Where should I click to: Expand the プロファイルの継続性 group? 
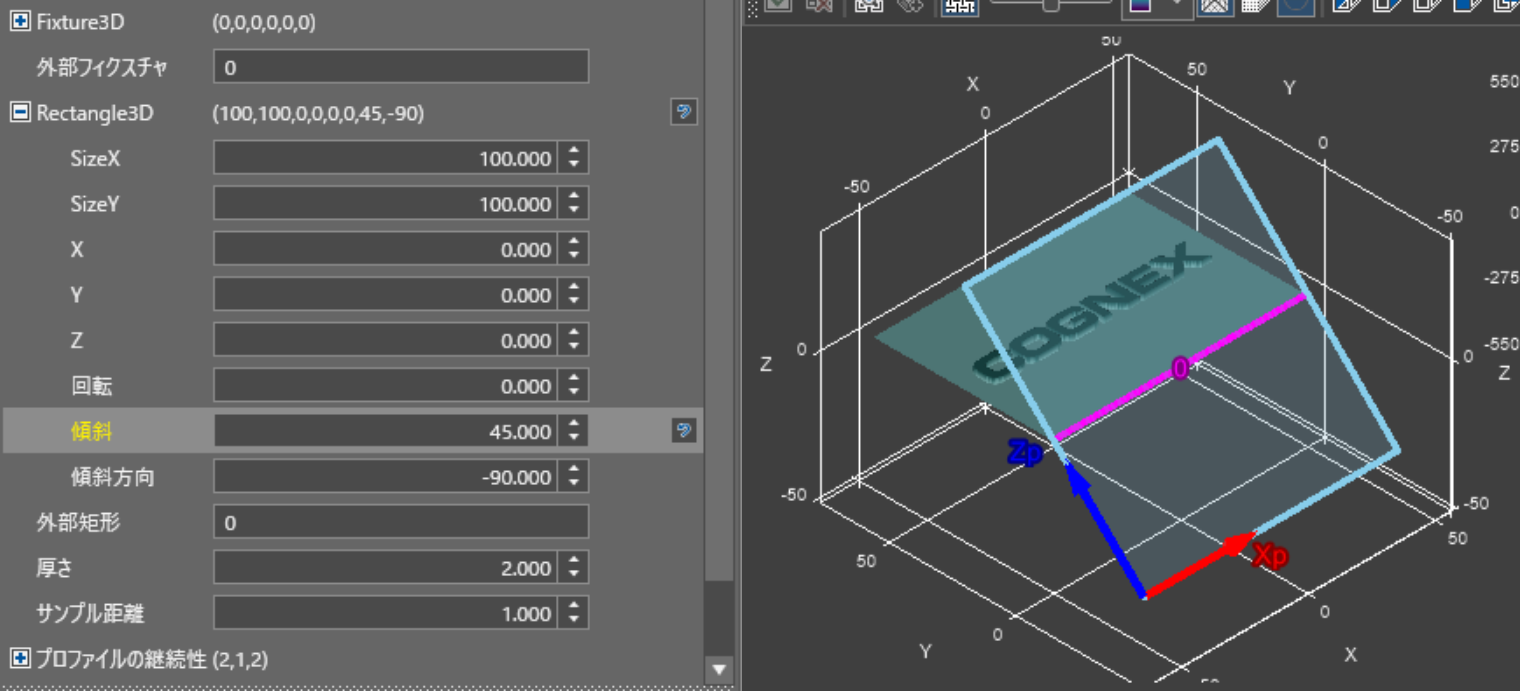[x=19, y=658]
